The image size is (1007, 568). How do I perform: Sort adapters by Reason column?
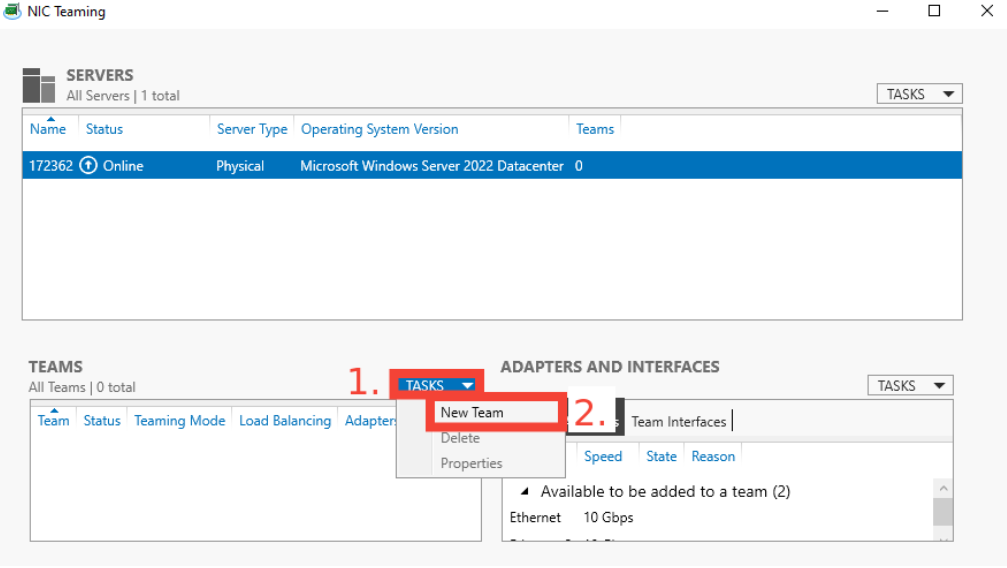tap(713, 456)
